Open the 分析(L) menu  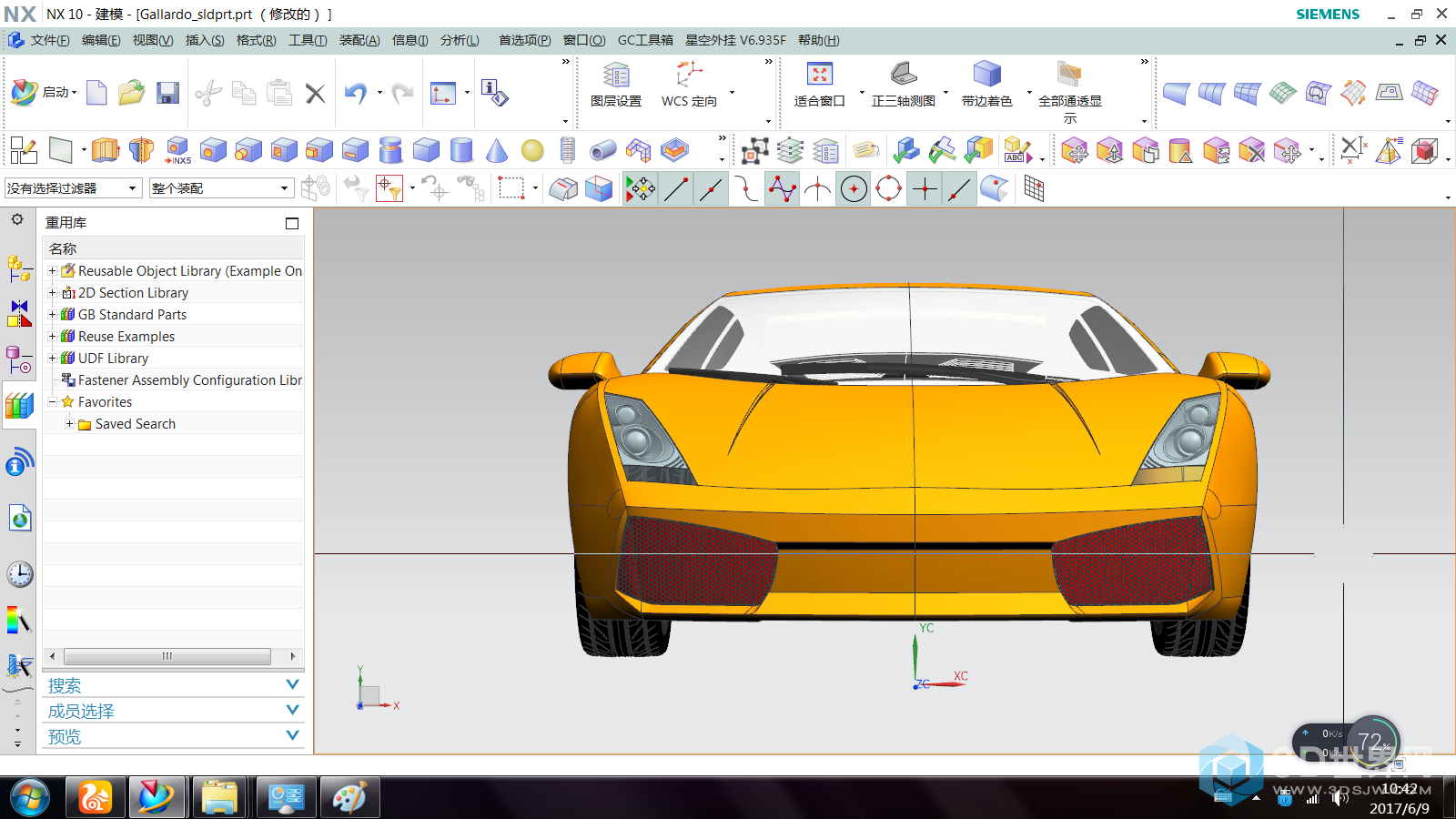point(460,40)
